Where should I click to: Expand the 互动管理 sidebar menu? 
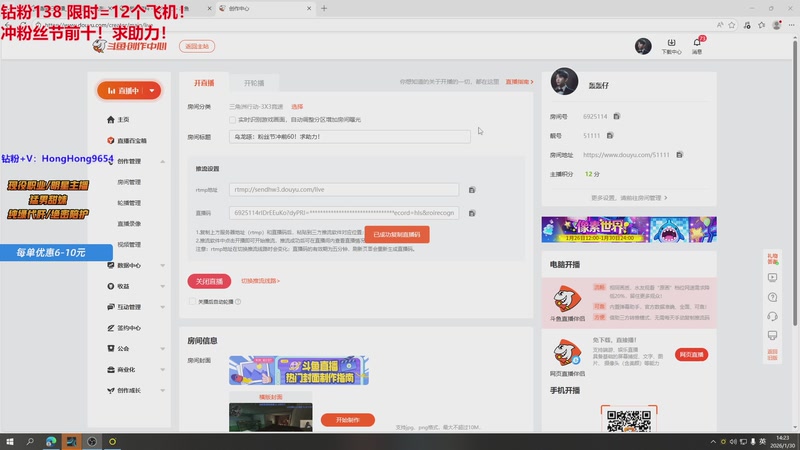tap(130, 307)
